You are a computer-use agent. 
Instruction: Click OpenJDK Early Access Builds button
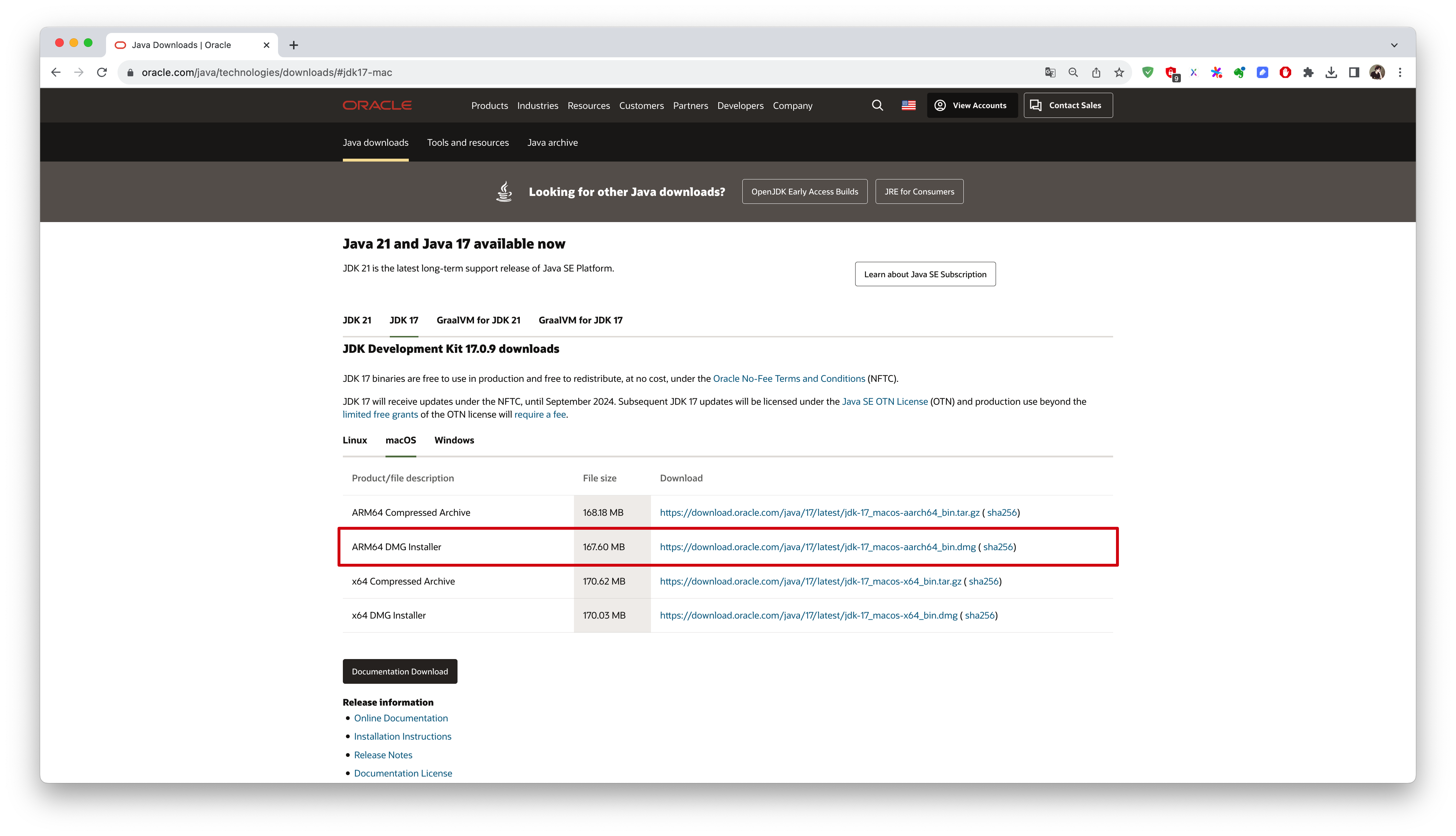pyautogui.click(x=805, y=191)
